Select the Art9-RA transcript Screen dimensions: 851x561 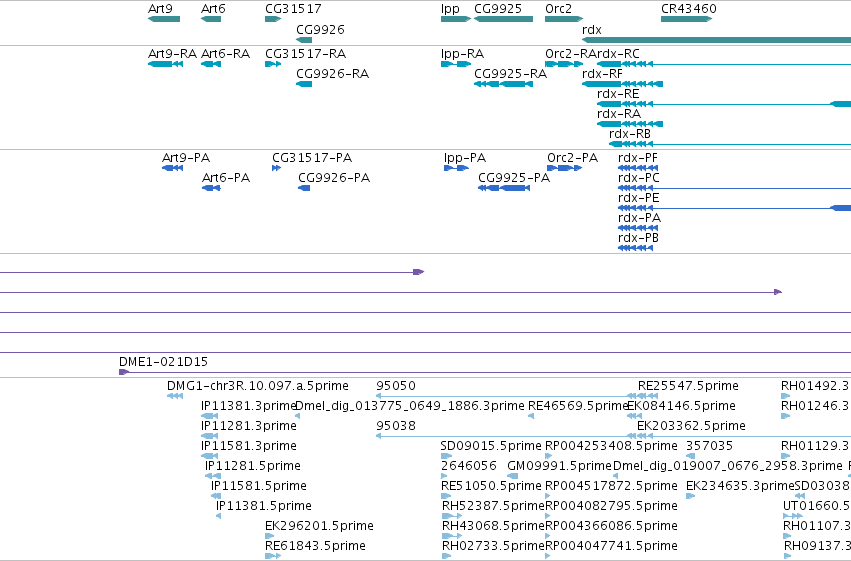tap(166, 64)
